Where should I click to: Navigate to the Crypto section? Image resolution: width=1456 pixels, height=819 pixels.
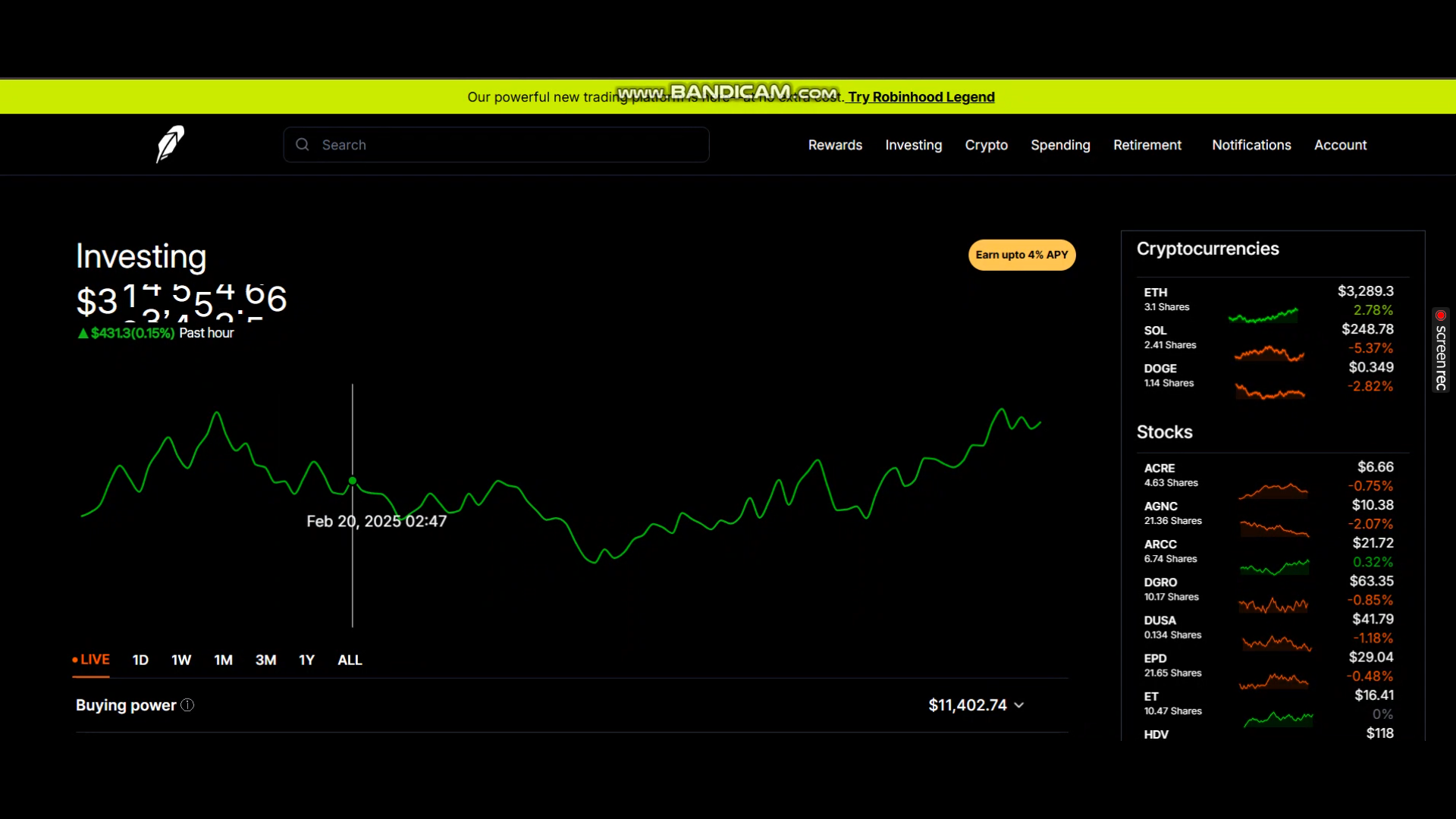986,145
